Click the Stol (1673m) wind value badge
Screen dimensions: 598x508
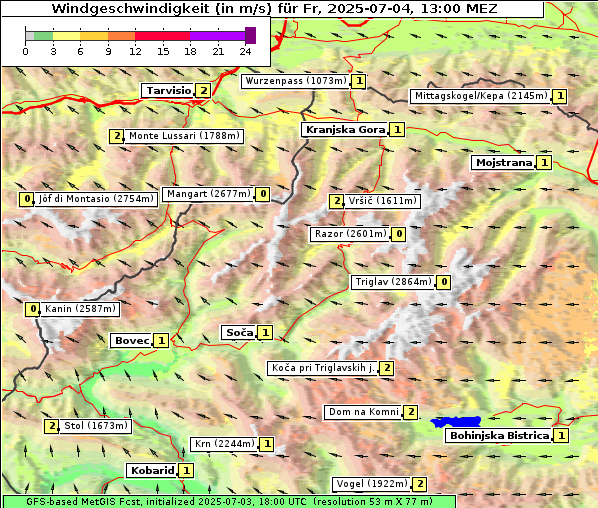click(x=52, y=426)
